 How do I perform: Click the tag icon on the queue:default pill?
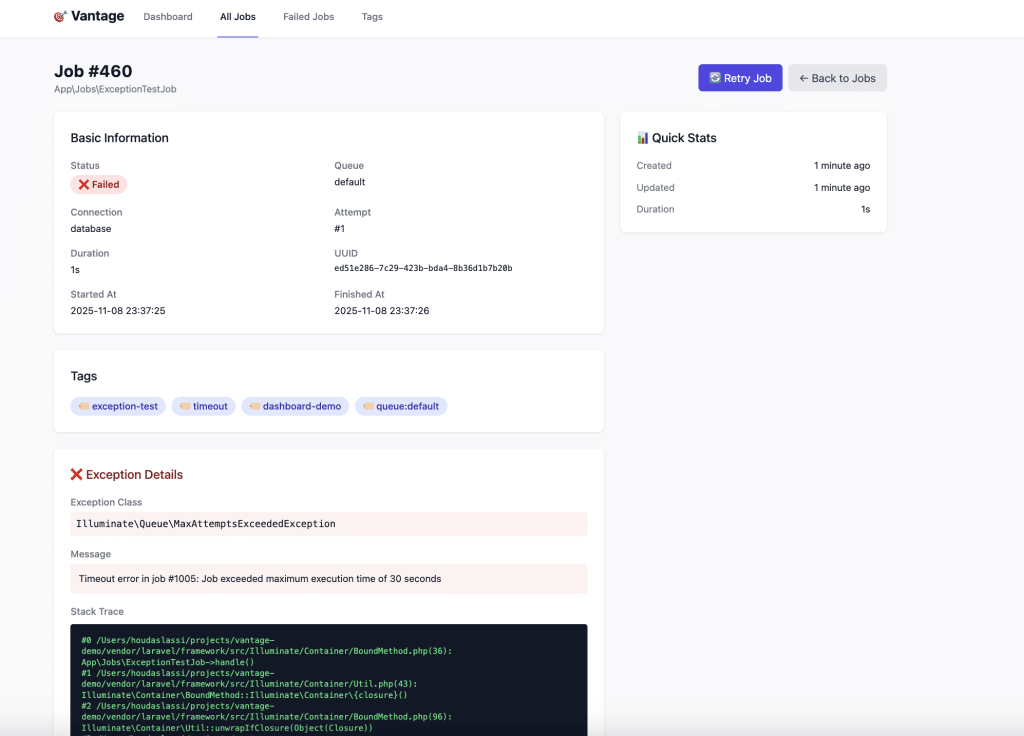[x=366, y=406]
